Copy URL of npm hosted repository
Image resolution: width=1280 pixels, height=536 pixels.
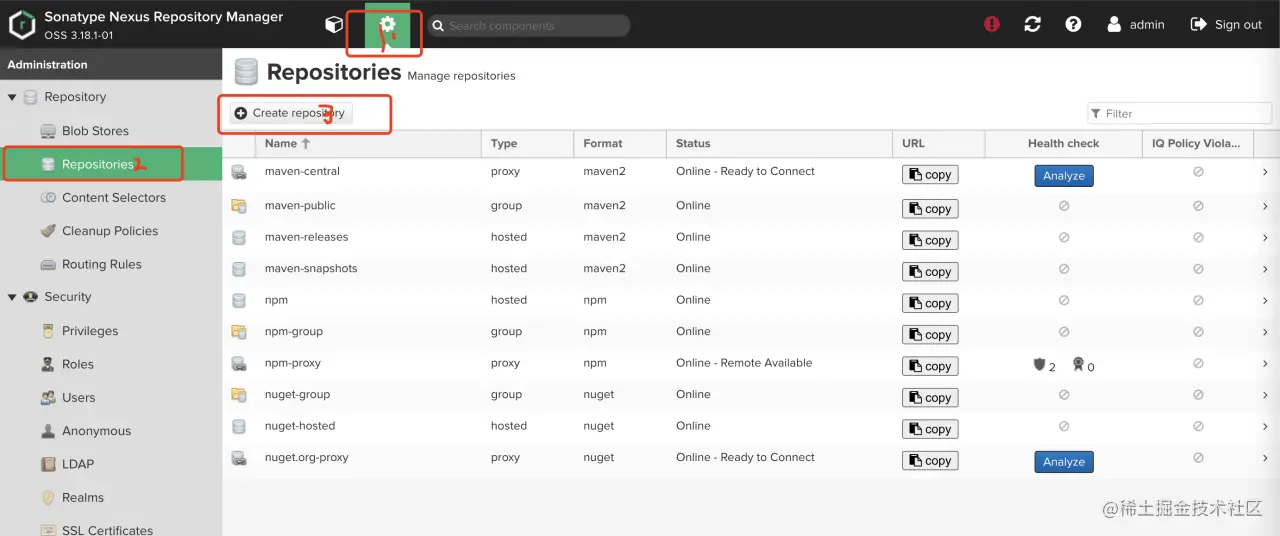pyautogui.click(x=930, y=303)
